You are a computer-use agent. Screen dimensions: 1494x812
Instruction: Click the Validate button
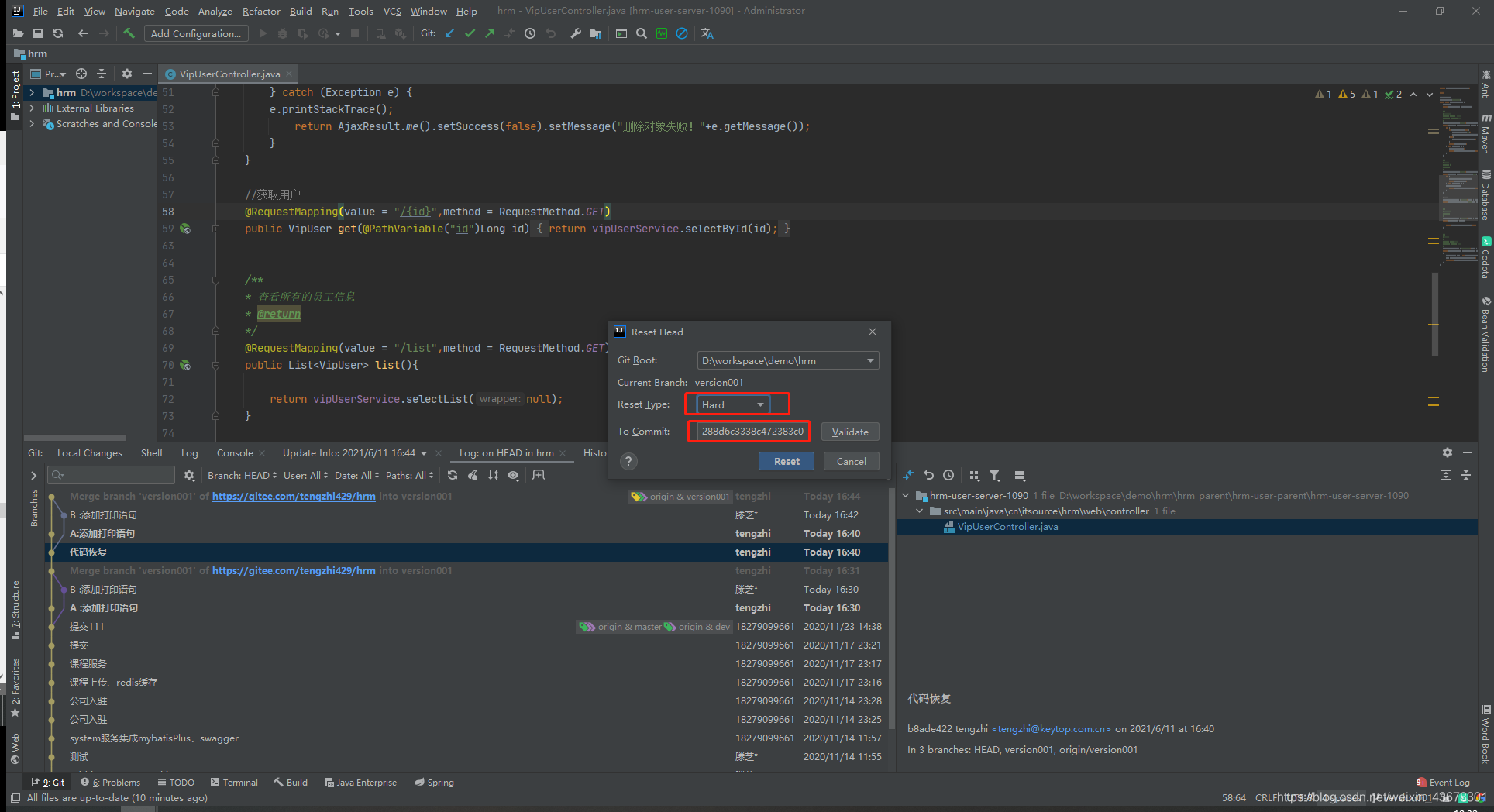pos(850,432)
